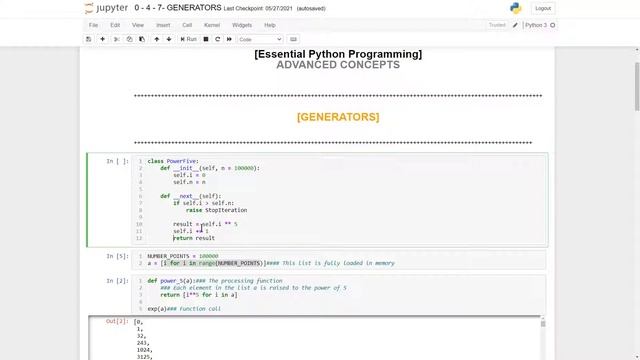Interrupt the kernel with the stop icon

[x=206, y=39]
